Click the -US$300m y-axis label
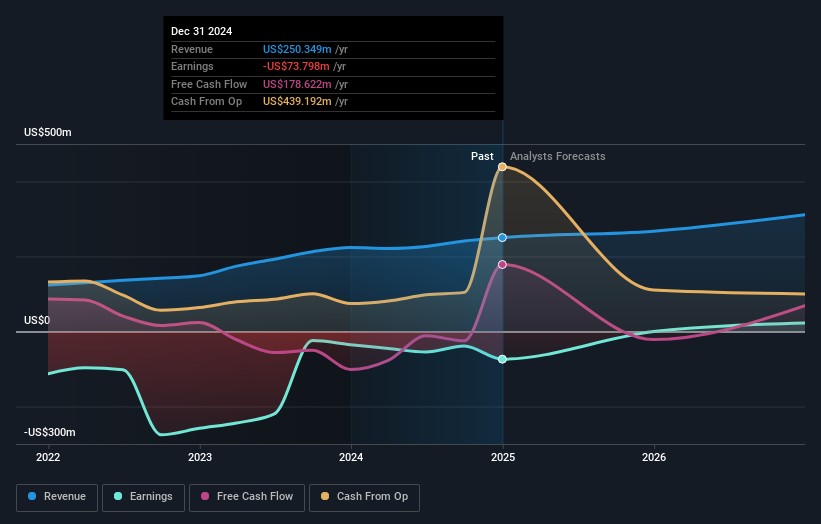The height and width of the screenshot is (524, 821). tap(50, 432)
